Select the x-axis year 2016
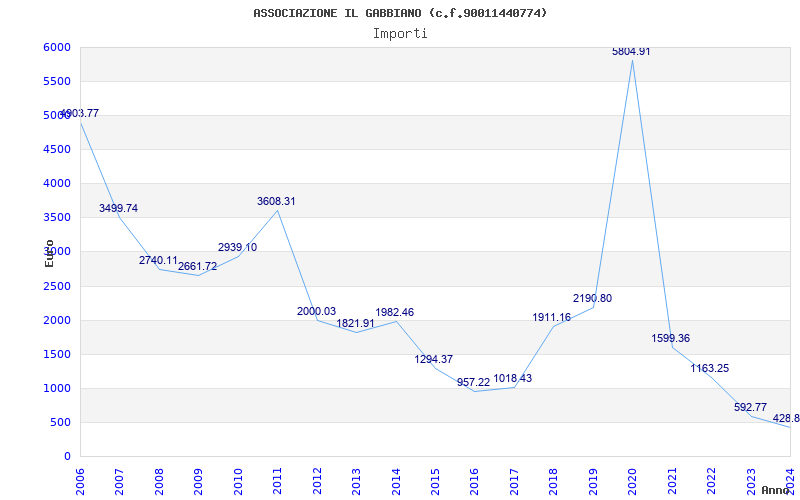This screenshot has height=500, width=800. click(475, 481)
